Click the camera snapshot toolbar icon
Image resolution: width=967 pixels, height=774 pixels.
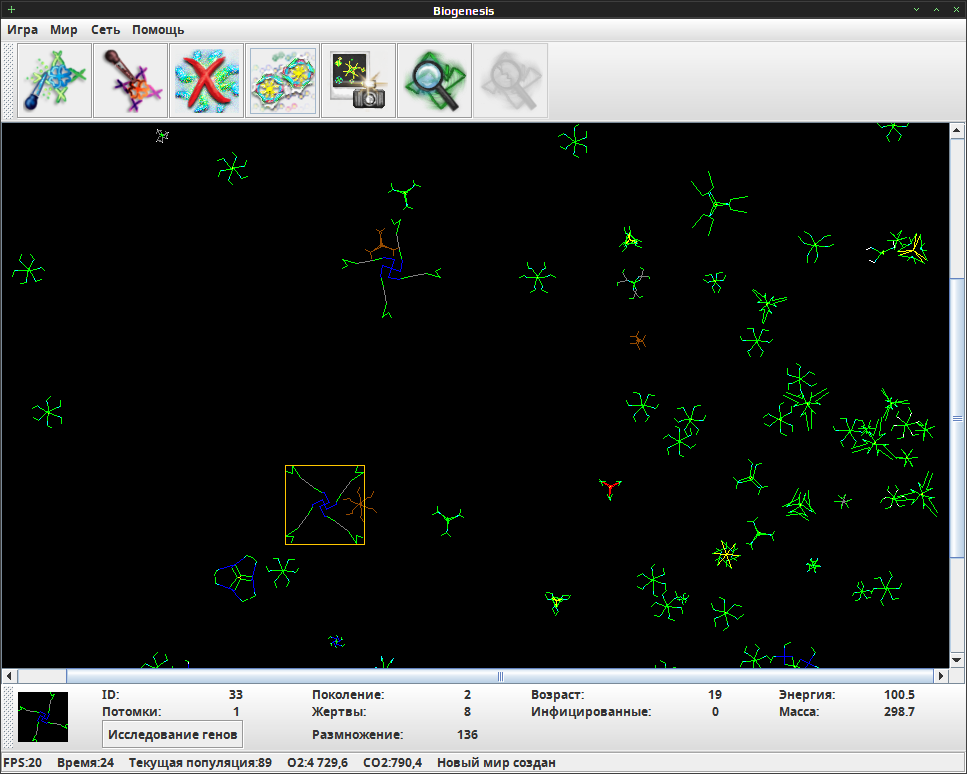pos(358,80)
